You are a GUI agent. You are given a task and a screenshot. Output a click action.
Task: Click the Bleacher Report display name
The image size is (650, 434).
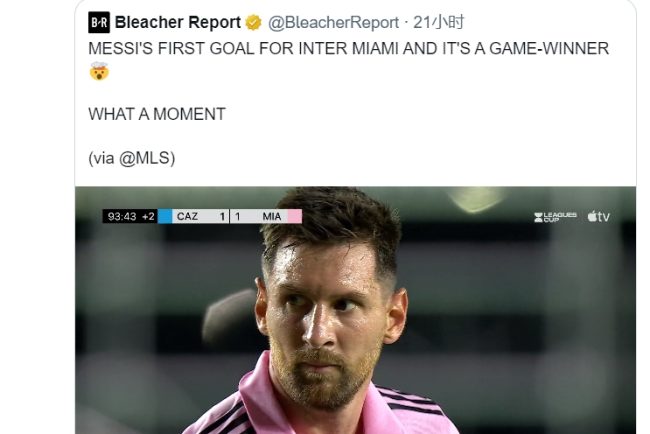(x=177, y=22)
